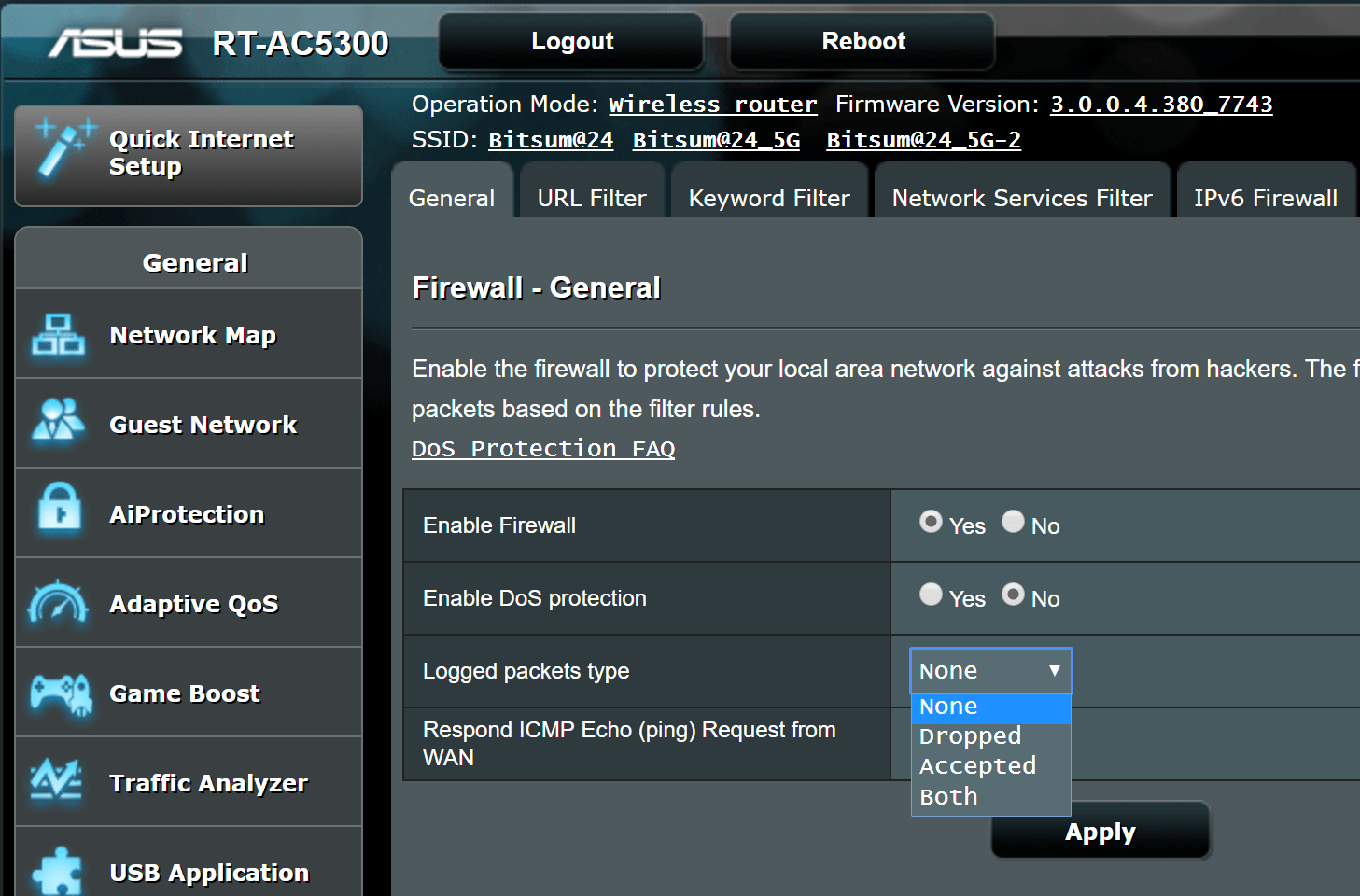Viewport: 1360px width, 896px height.
Task: Click Respond ICMP Echo Request from WAN label
Action: [x=629, y=744]
